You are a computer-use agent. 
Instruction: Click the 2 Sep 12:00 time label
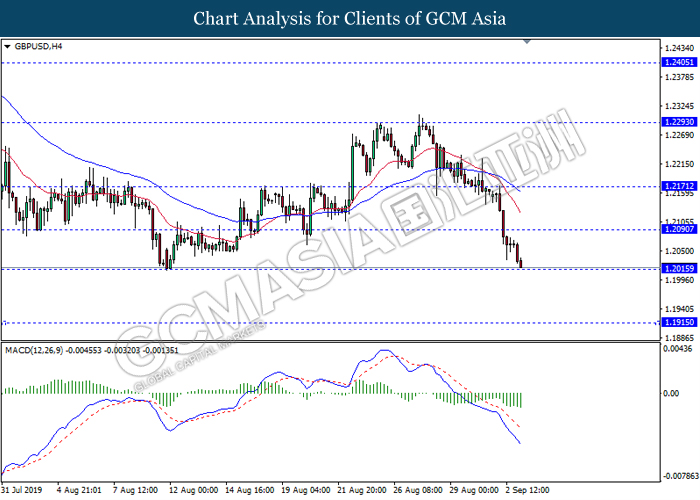point(527,490)
